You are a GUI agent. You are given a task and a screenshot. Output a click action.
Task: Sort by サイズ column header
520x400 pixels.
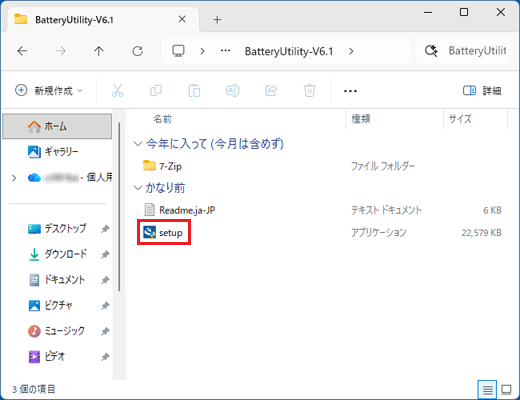point(460,119)
